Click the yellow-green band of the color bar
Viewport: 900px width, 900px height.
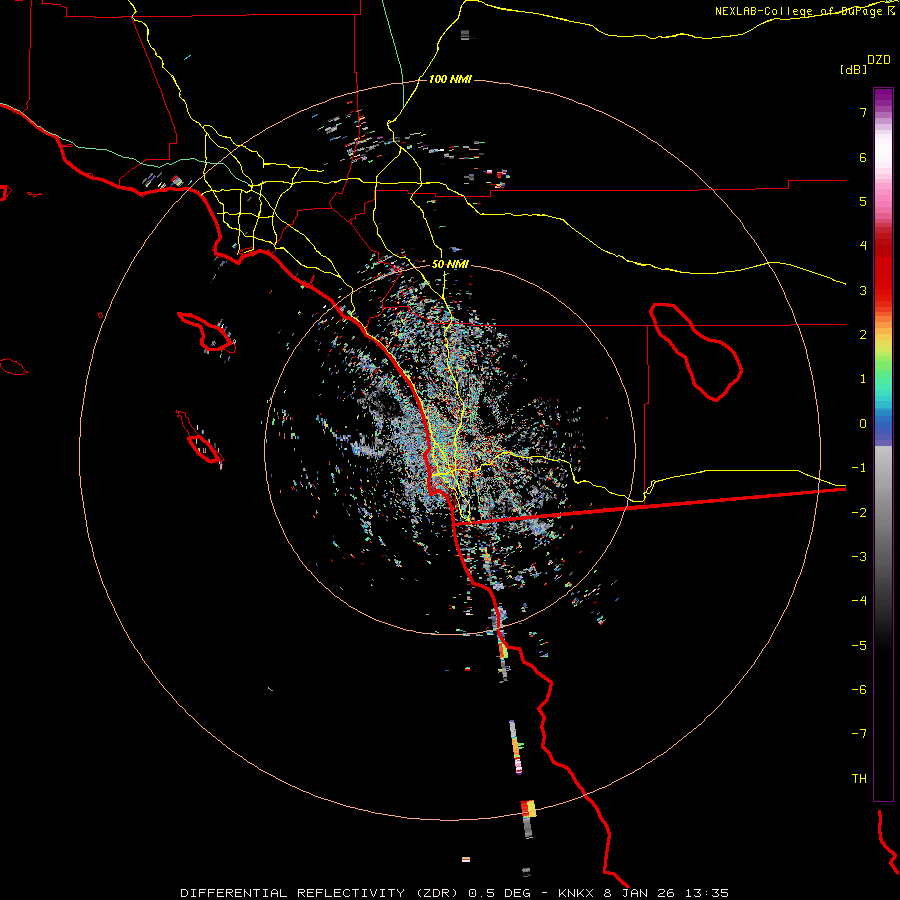883,353
